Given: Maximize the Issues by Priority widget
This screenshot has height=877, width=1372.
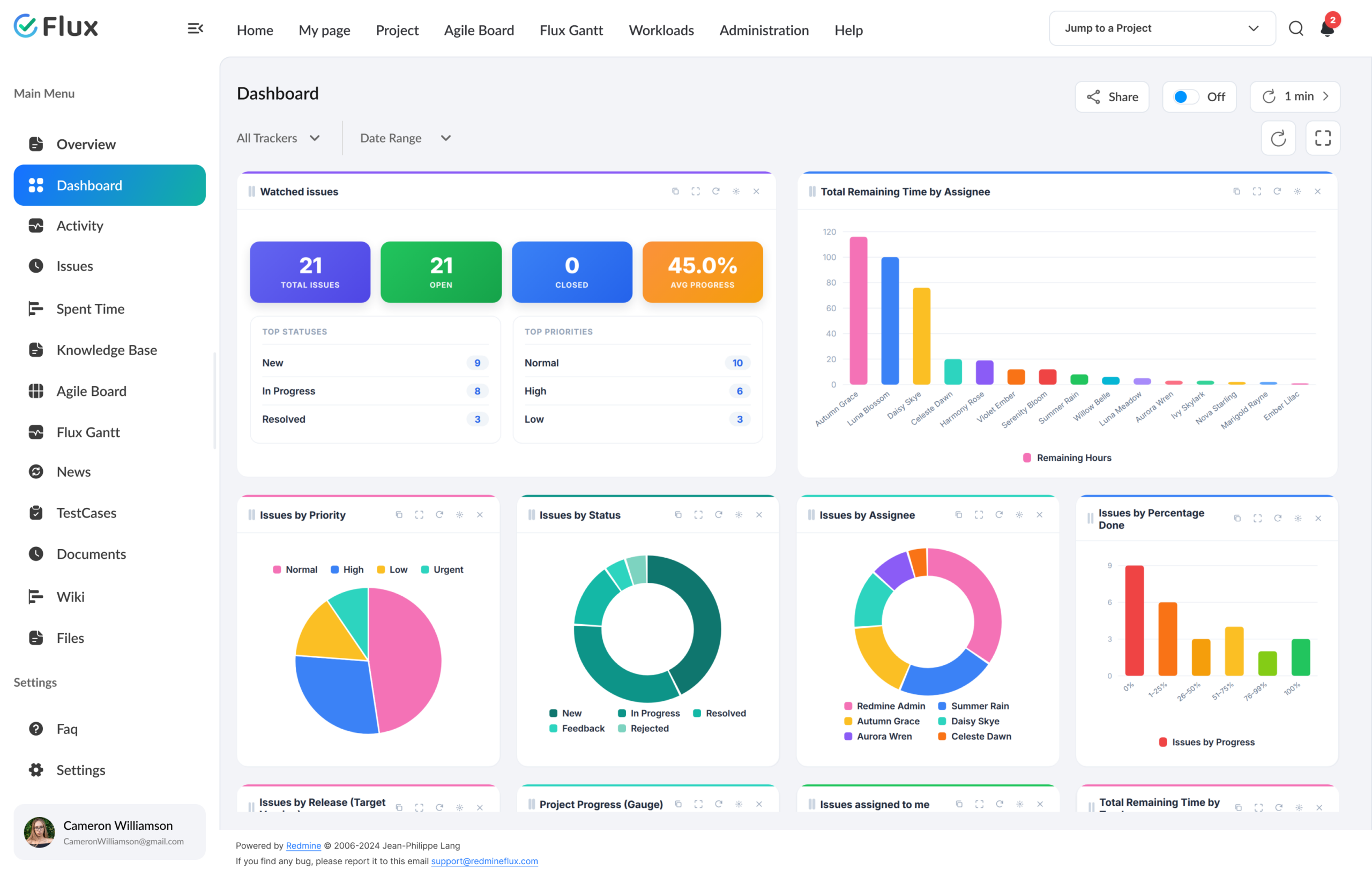Looking at the screenshot, I should [419, 515].
